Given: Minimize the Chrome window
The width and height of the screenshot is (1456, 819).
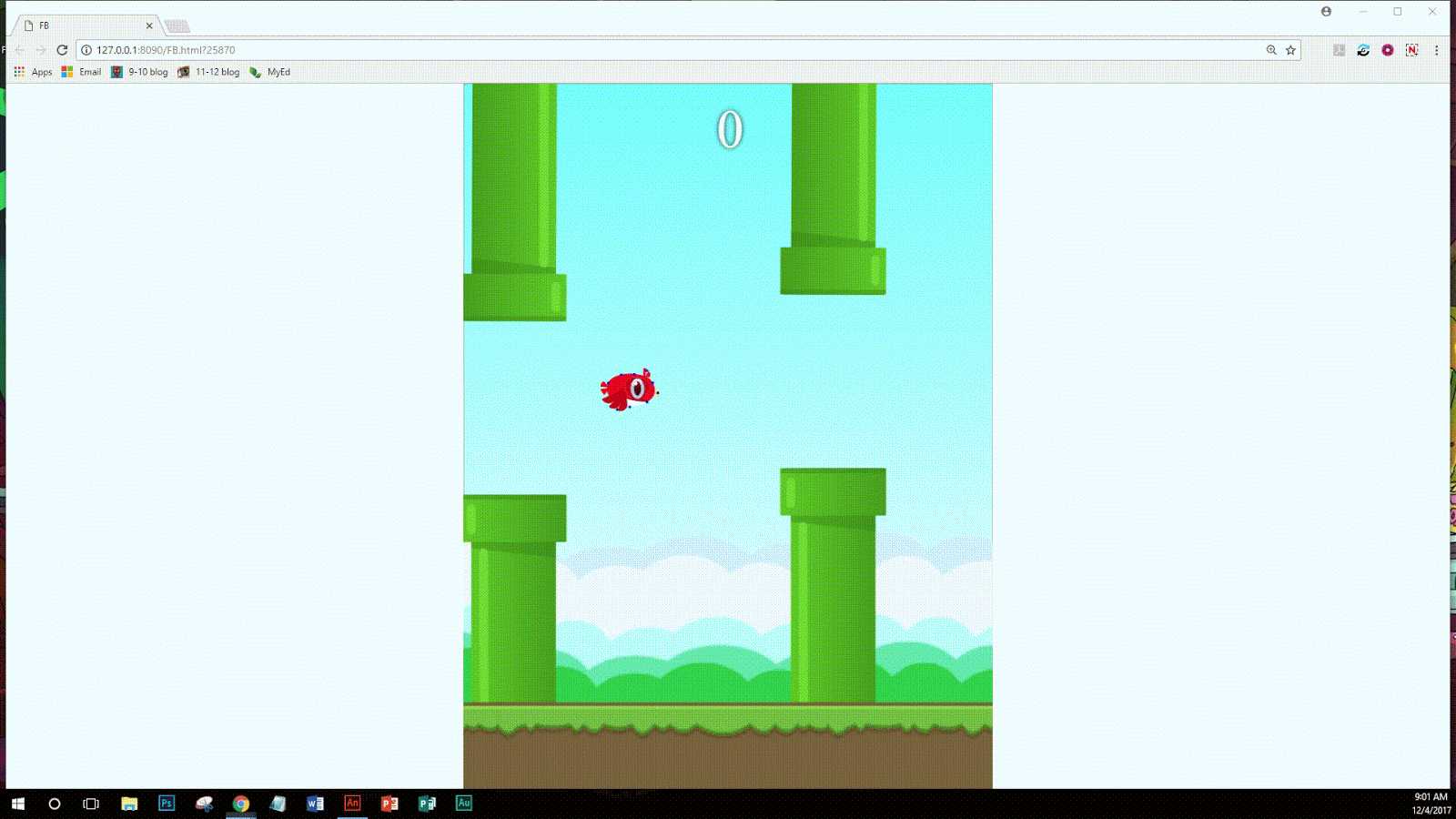Looking at the screenshot, I should click(1363, 12).
